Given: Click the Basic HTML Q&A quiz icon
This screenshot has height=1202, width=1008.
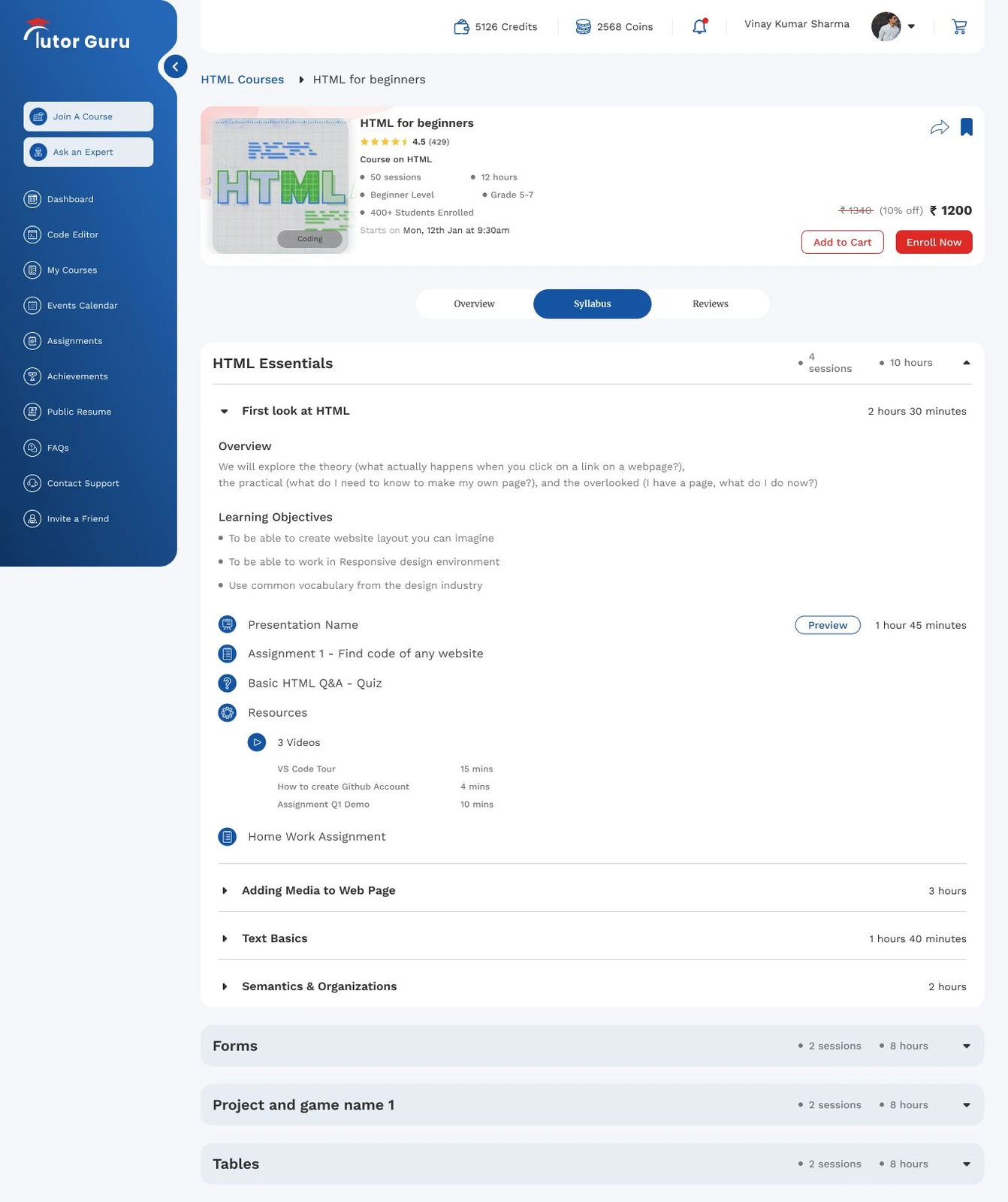Looking at the screenshot, I should 227,683.
